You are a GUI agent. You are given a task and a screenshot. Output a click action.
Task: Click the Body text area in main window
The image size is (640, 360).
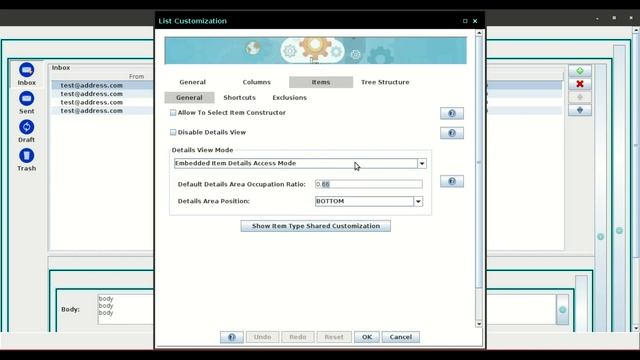[x=125, y=309]
